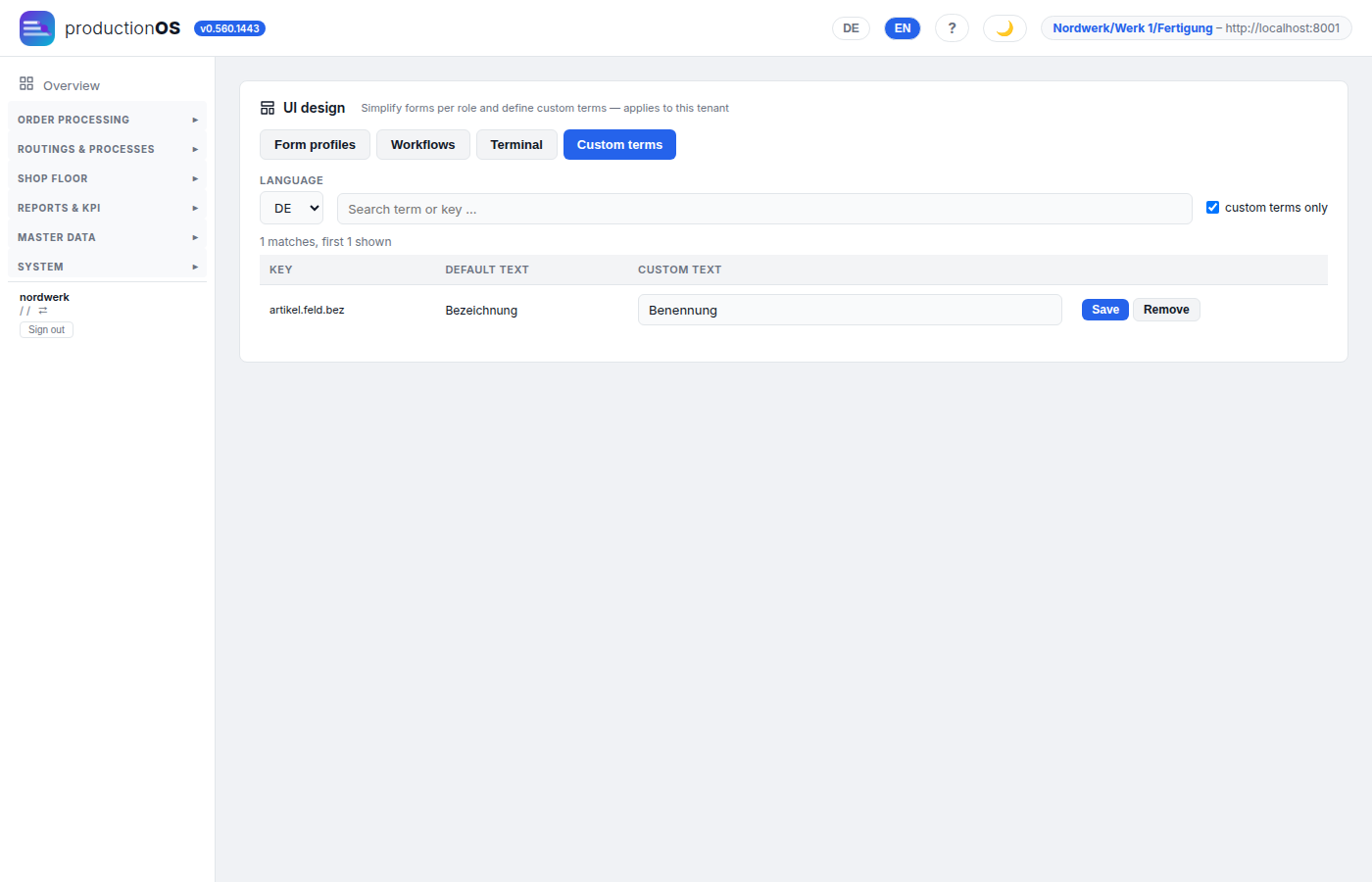This screenshot has width=1372, height=882.
Task: Click the UI design heading icon
Action: (x=268, y=108)
